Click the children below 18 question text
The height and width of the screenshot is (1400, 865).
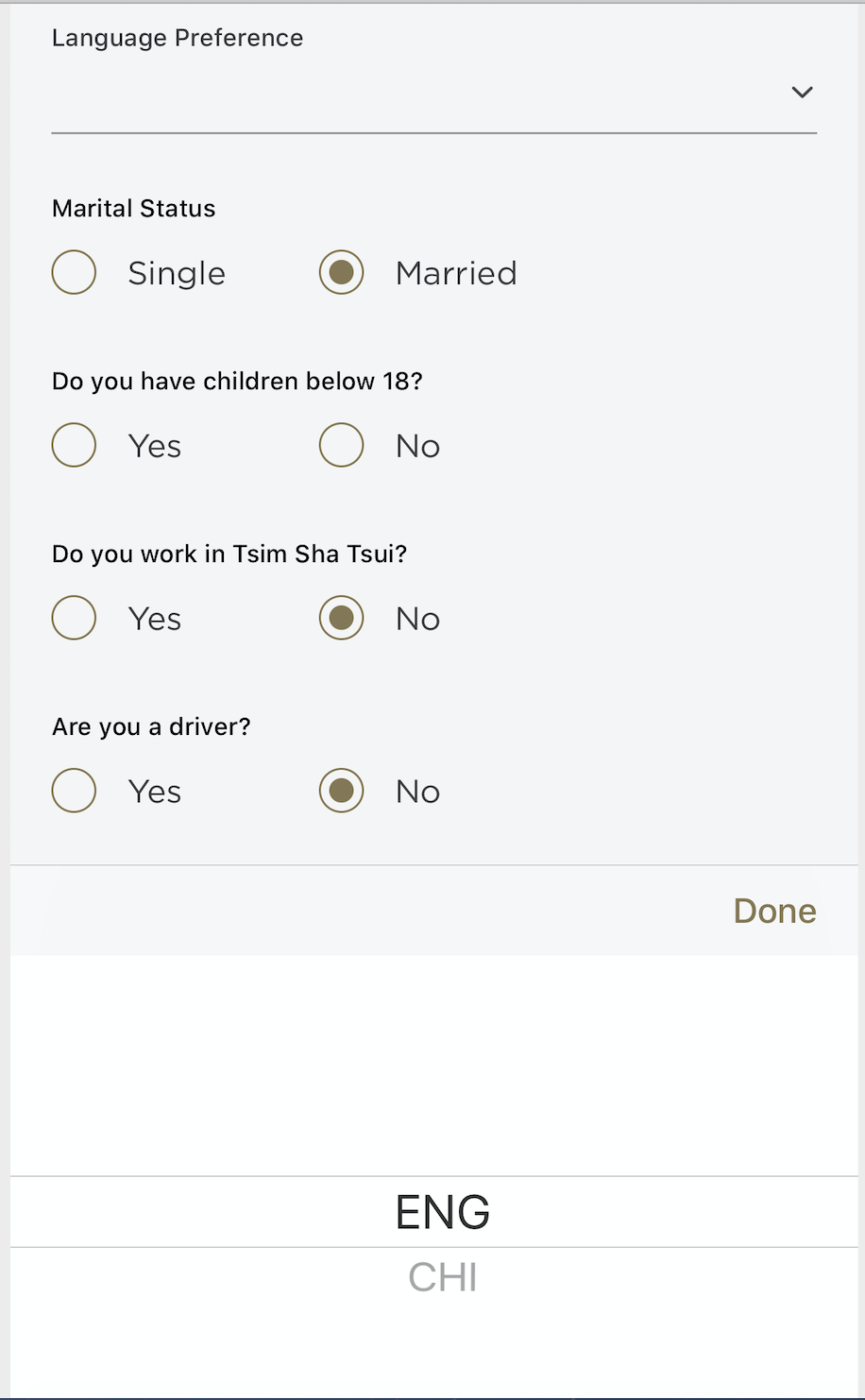point(237,382)
